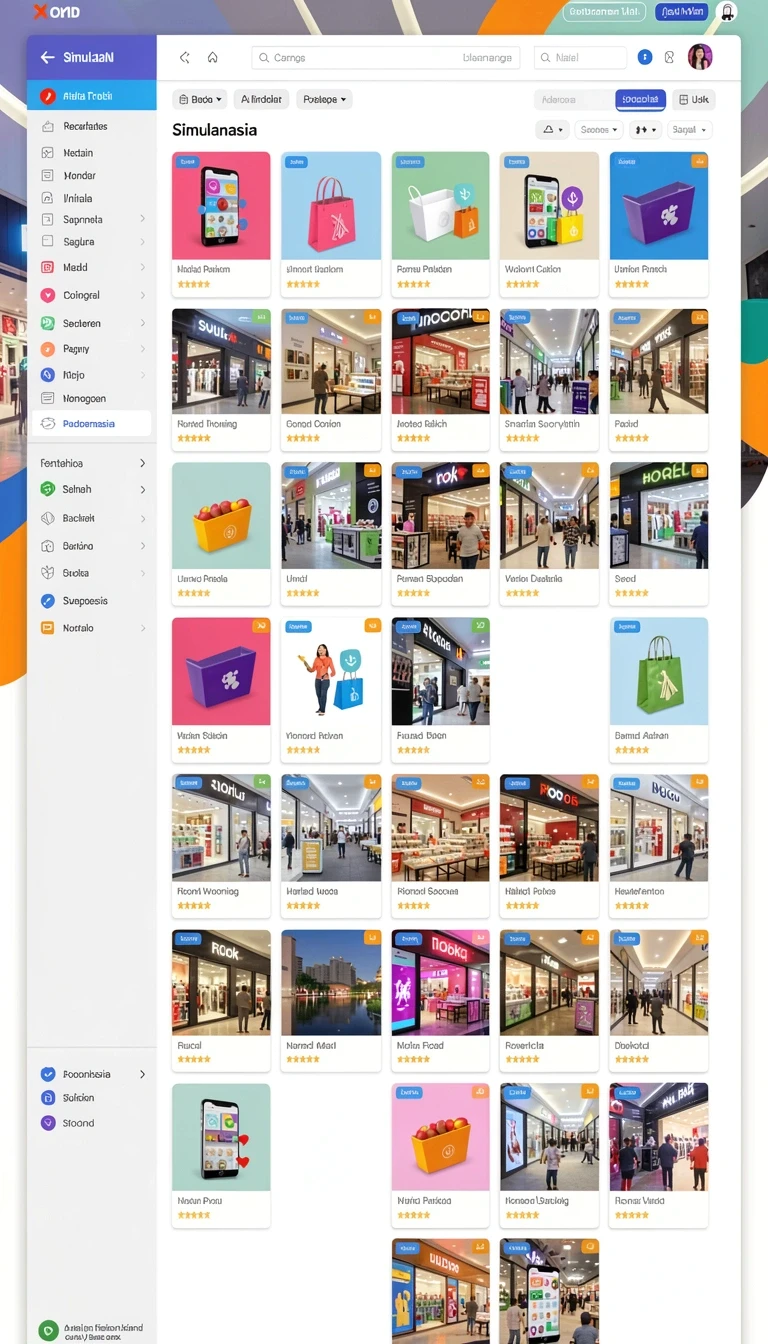
Task: Click the Nedain sidebar icon
Action: click(x=47, y=153)
